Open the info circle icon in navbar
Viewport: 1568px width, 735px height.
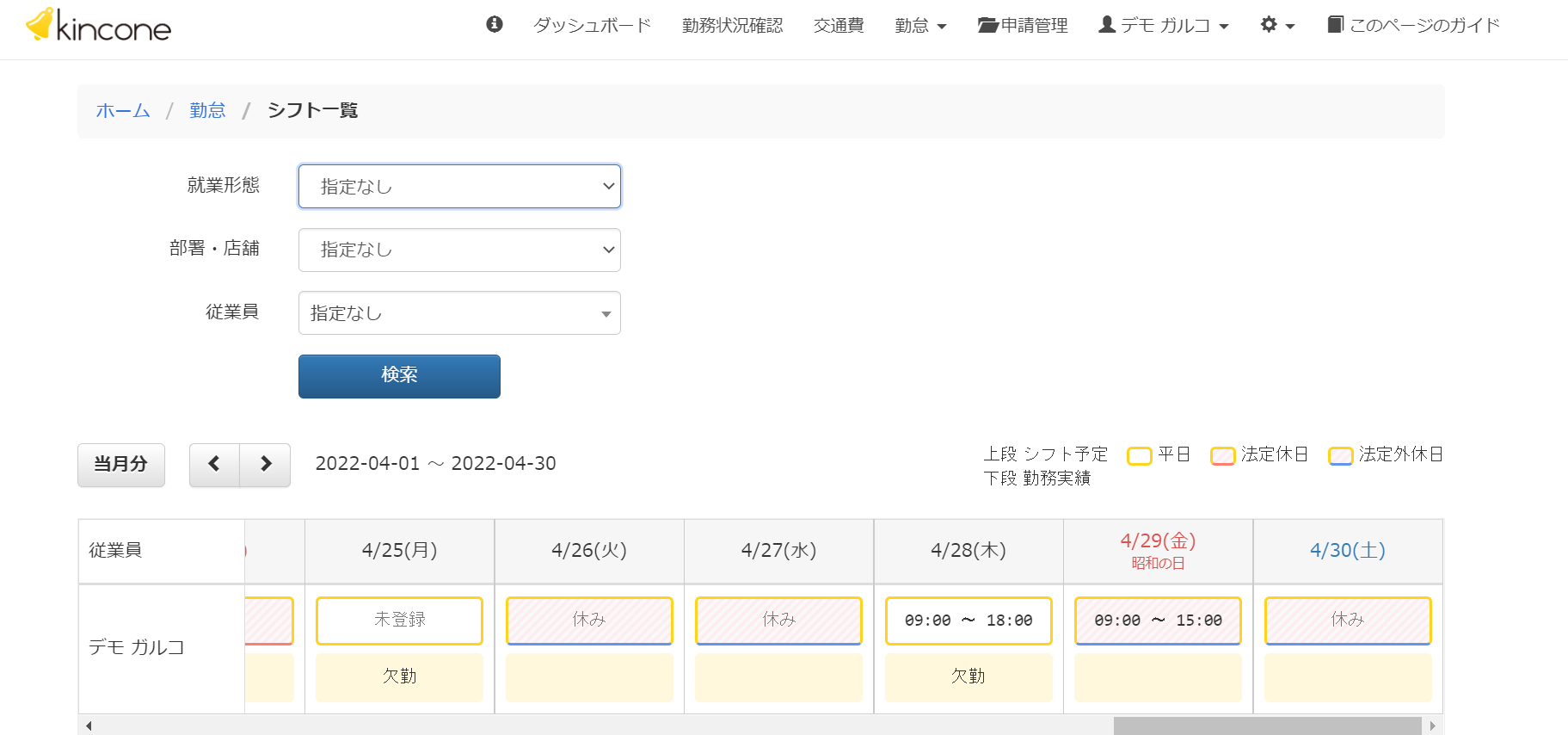(x=495, y=24)
